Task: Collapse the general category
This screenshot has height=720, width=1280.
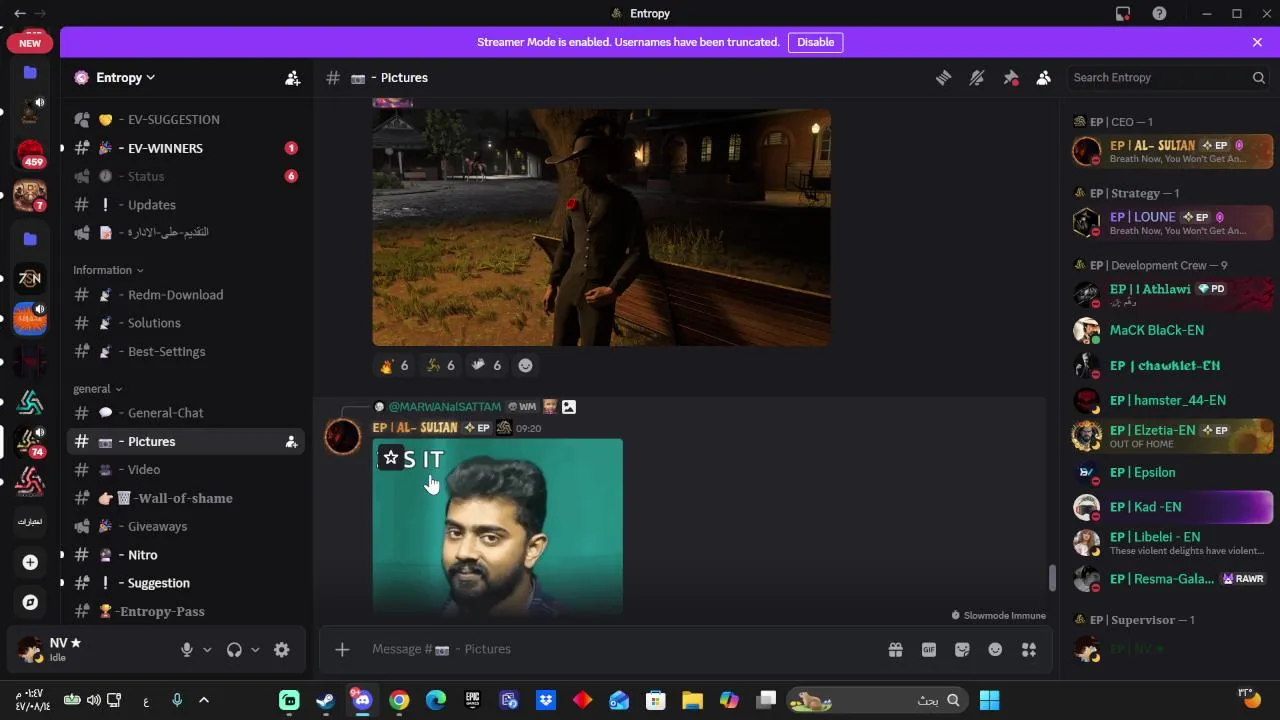Action: click(x=97, y=389)
